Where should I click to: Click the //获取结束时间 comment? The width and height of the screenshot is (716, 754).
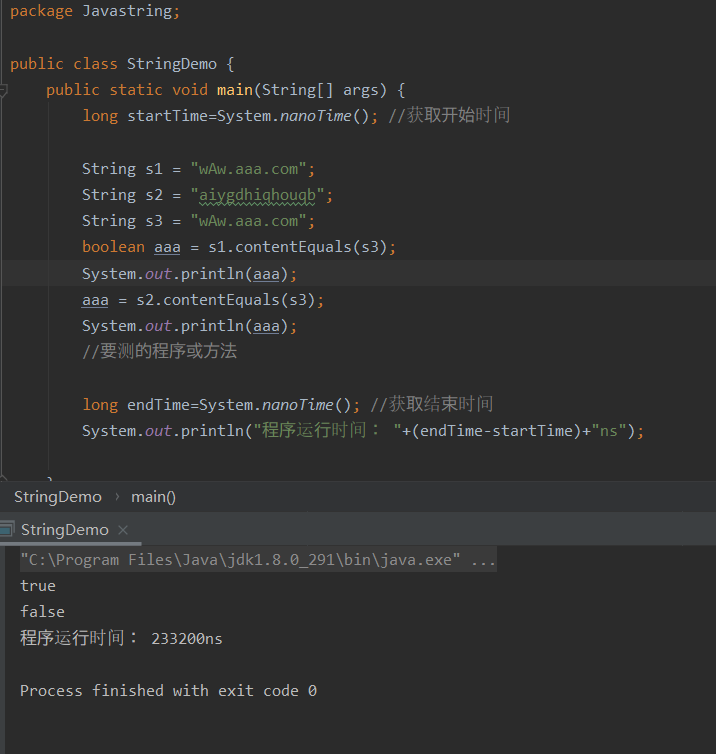[x=431, y=404]
